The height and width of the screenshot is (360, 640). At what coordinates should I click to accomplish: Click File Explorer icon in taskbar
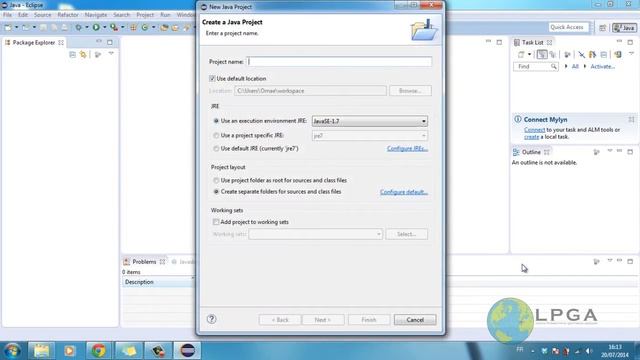41,350
